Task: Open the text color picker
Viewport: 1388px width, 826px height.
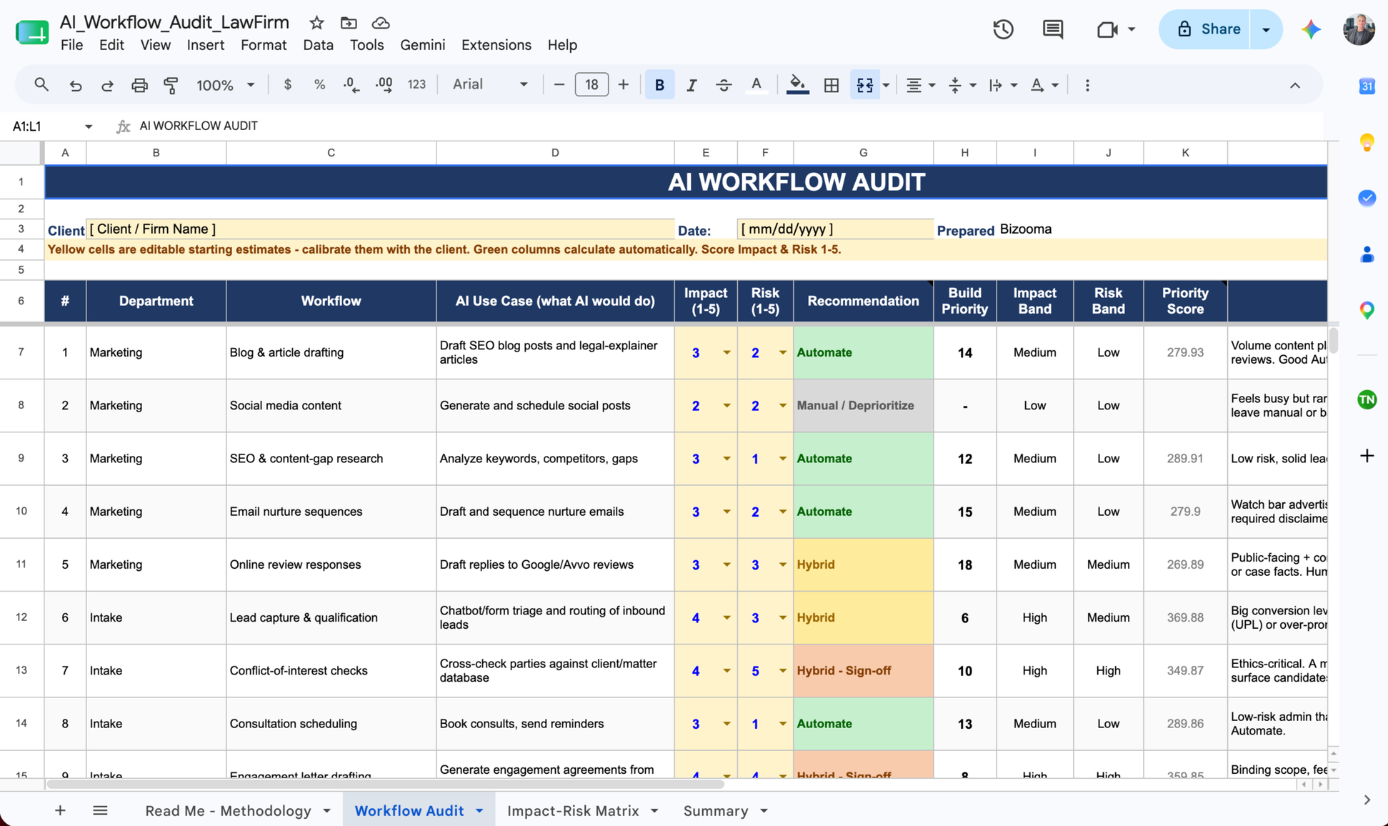Action: click(x=757, y=85)
